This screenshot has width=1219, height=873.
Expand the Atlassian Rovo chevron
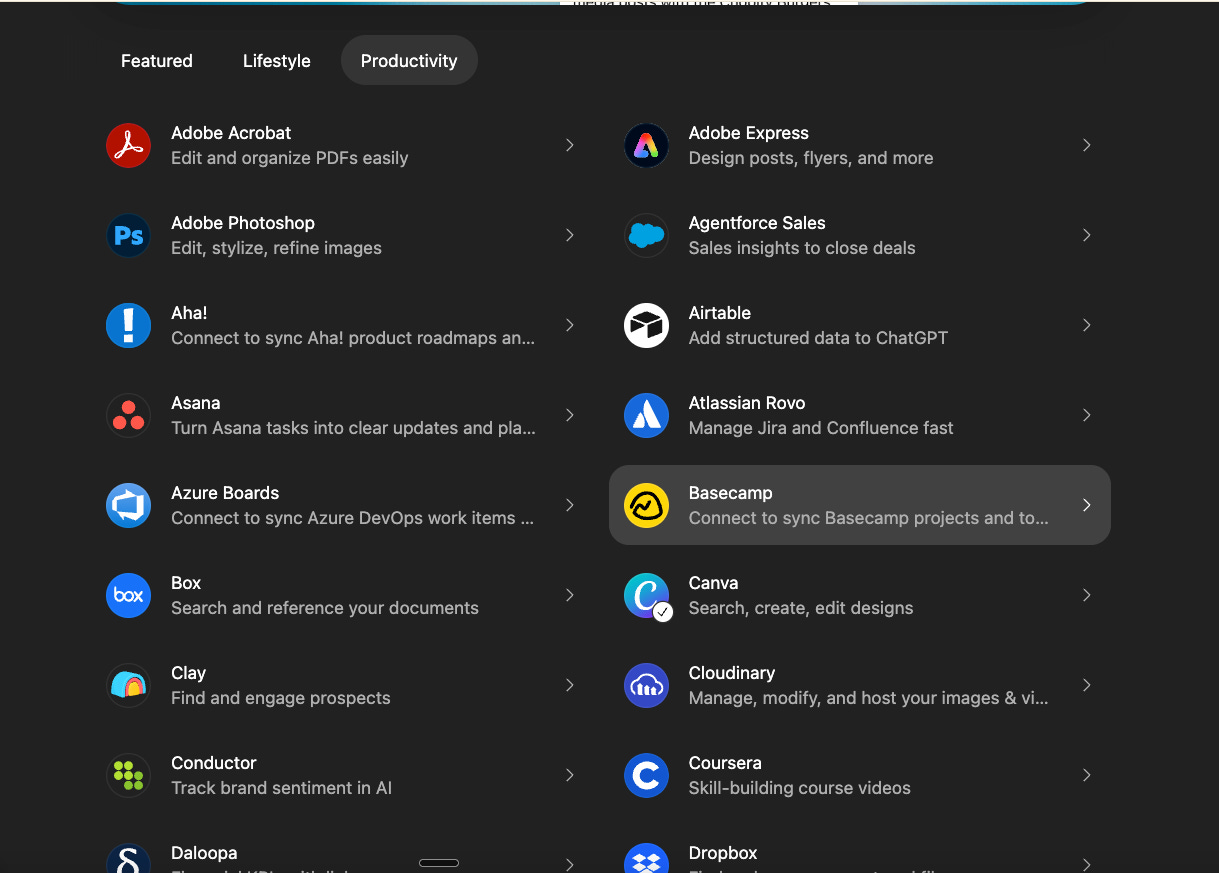[1087, 415]
